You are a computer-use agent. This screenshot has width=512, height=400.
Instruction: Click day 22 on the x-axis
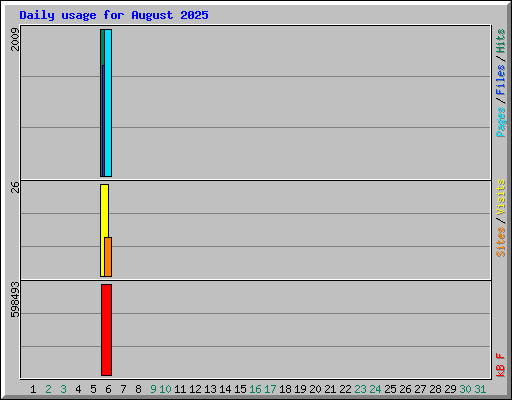tap(345, 389)
